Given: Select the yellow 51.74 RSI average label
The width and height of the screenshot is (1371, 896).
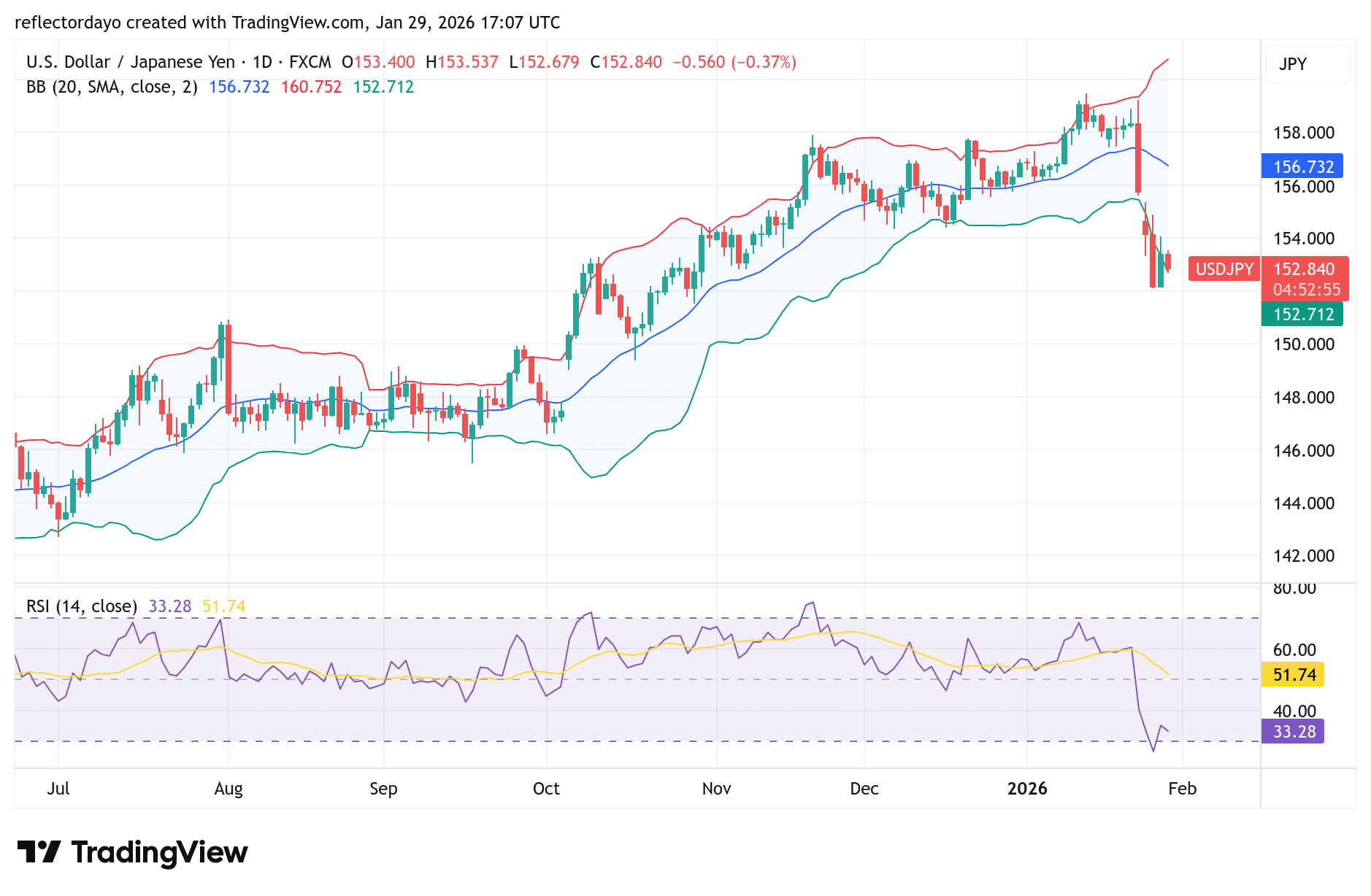Looking at the screenshot, I should (1293, 675).
